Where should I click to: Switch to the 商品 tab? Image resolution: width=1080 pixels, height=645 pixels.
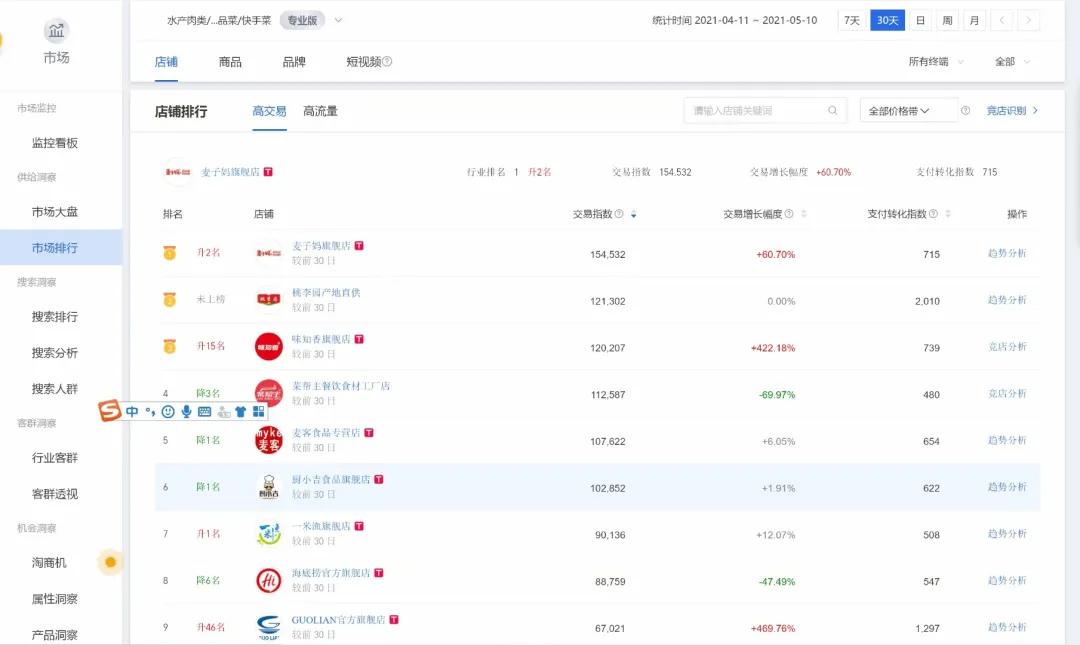(x=230, y=61)
